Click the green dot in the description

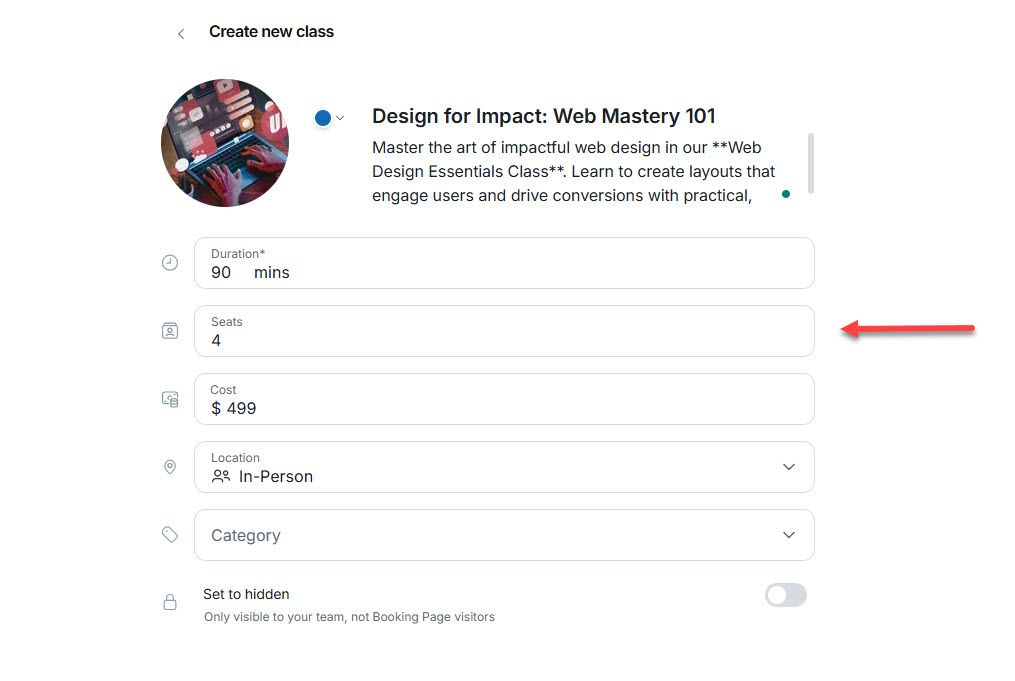pyautogui.click(x=786, y=194)
